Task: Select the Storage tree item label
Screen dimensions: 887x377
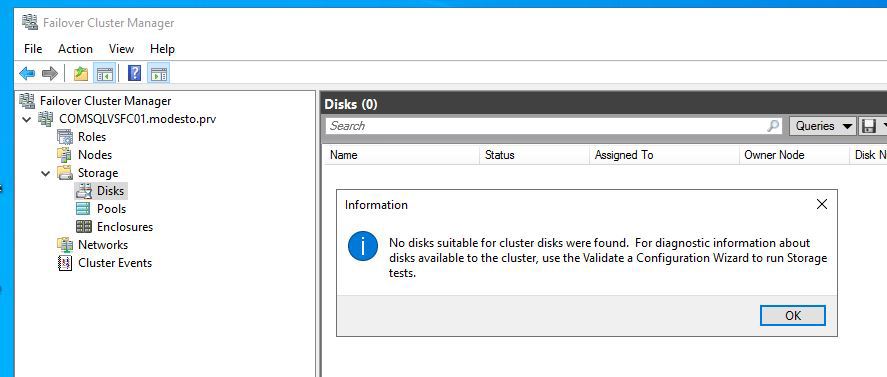Action: click(98, 173)
